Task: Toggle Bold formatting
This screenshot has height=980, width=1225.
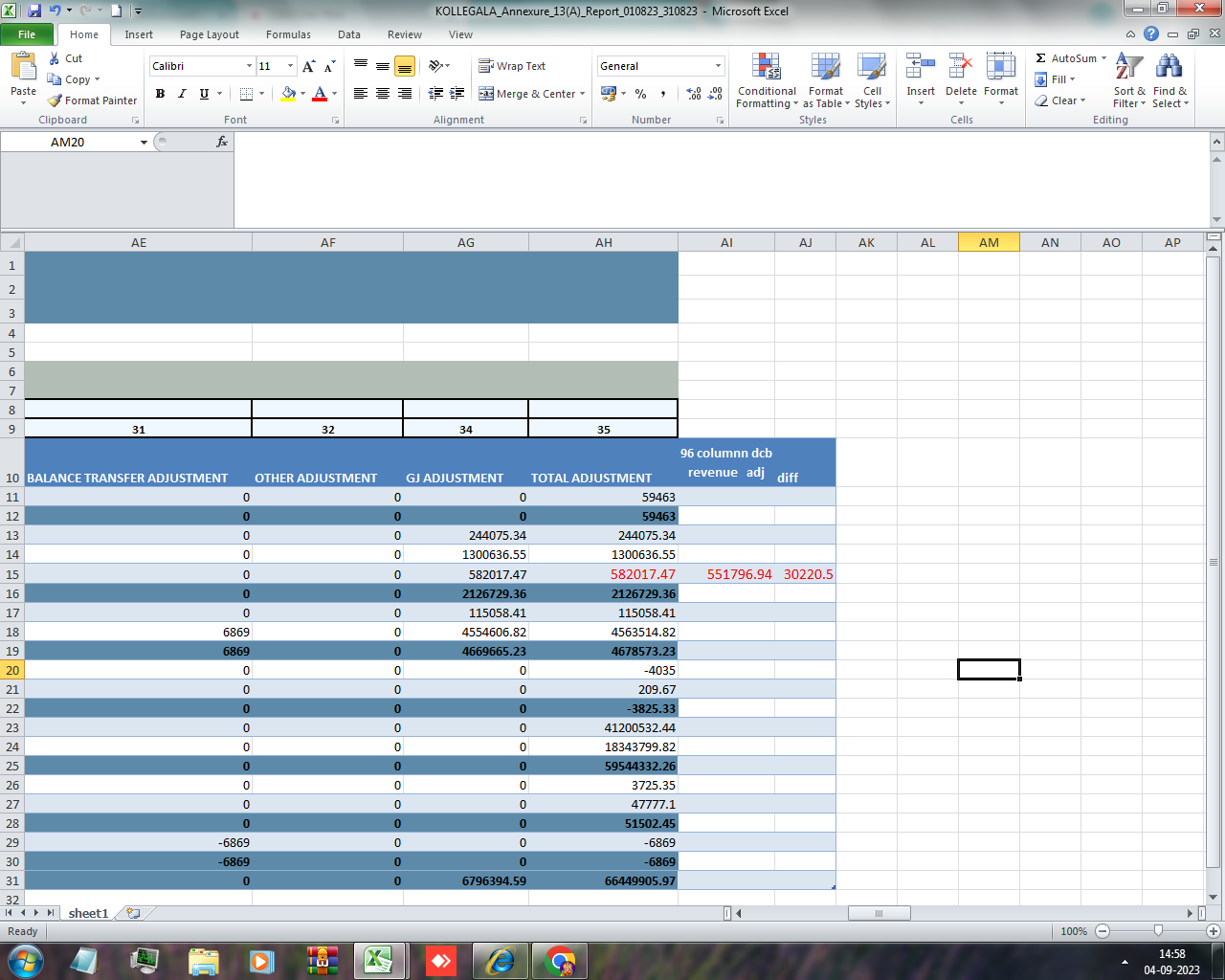Action: [x=160, y=94]
